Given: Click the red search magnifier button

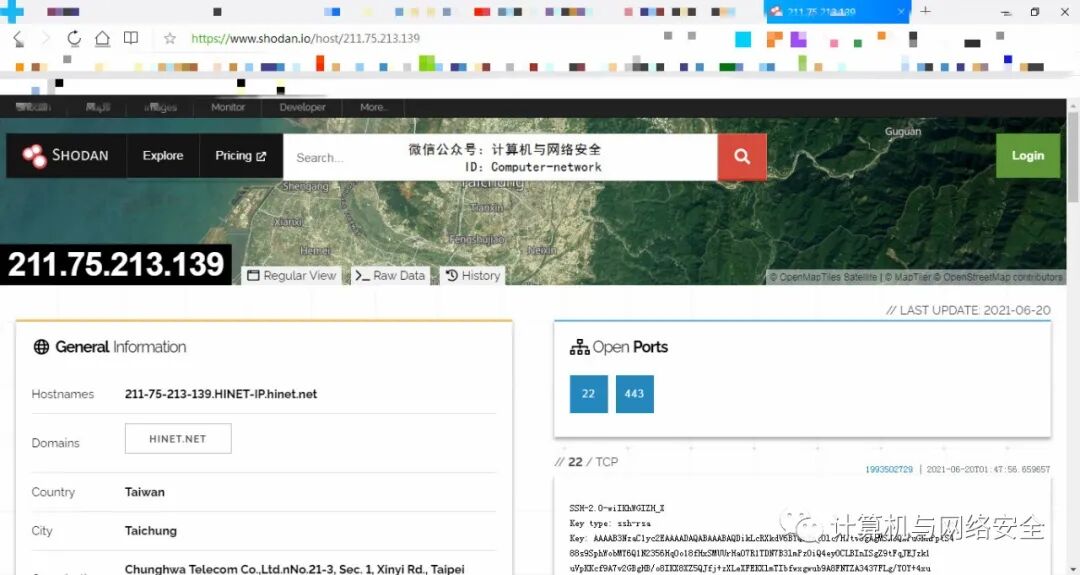Looking at the screenshot, I should point(742,156).
